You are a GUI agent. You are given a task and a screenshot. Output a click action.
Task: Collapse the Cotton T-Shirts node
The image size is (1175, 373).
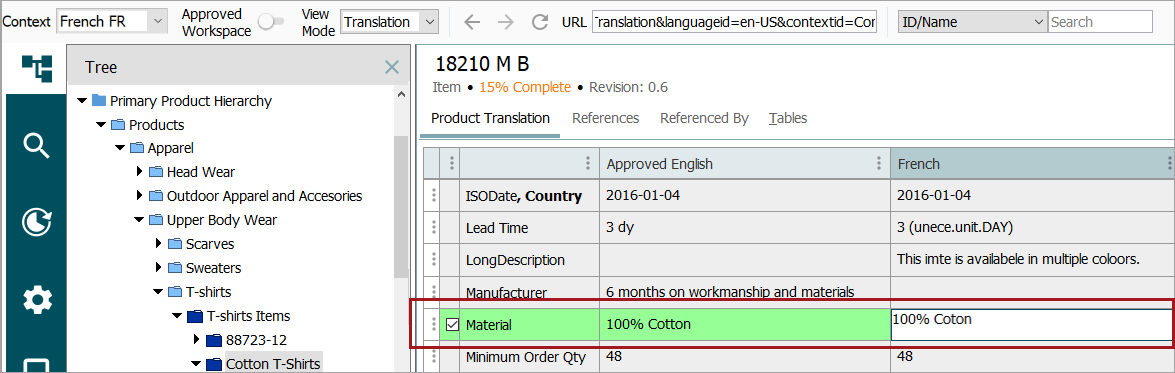(196, 364)
